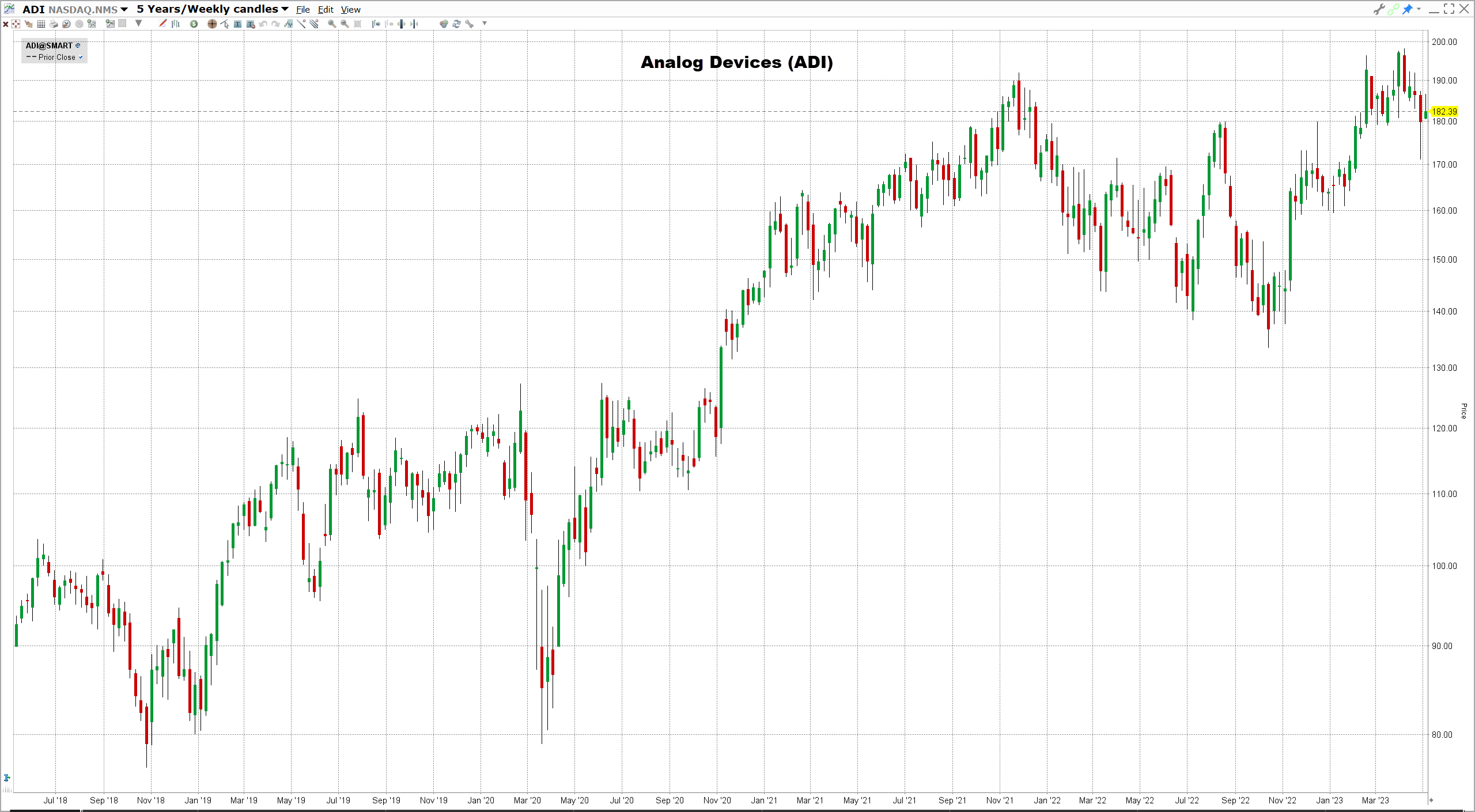Click the expand bar spacing icon

[x=402, y=24]
